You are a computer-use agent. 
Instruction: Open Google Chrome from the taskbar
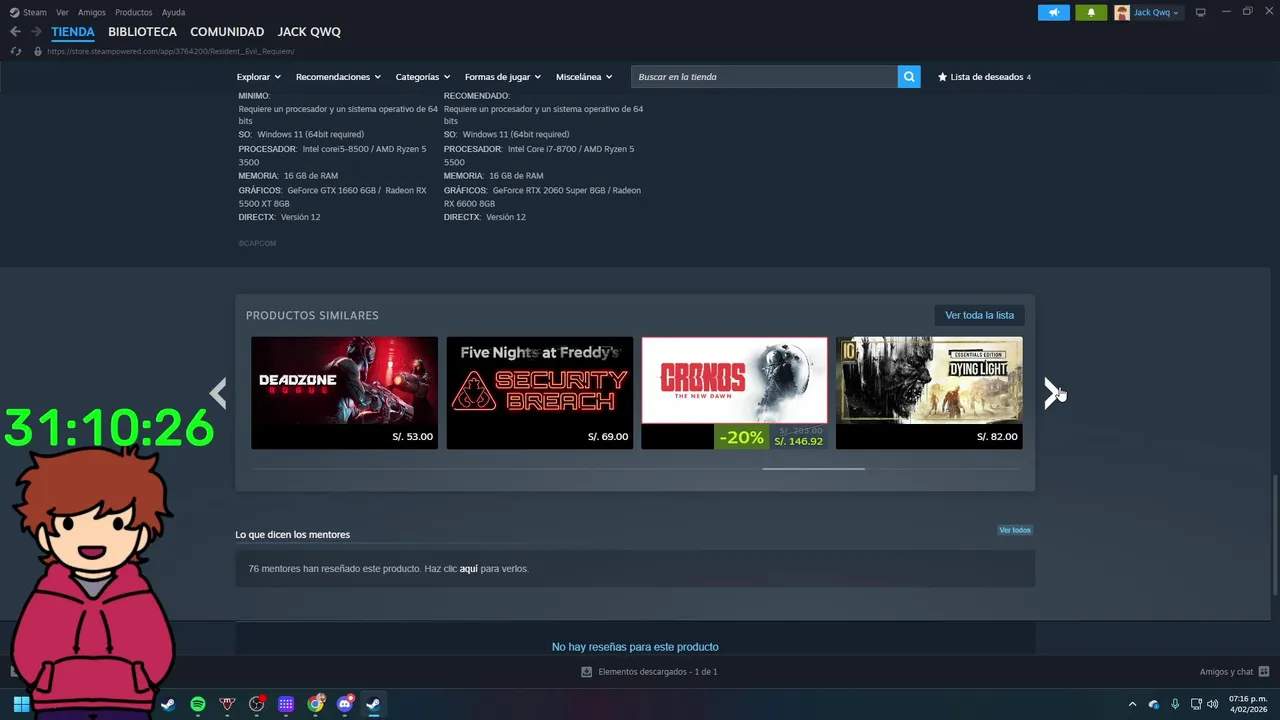pos(316,704)
